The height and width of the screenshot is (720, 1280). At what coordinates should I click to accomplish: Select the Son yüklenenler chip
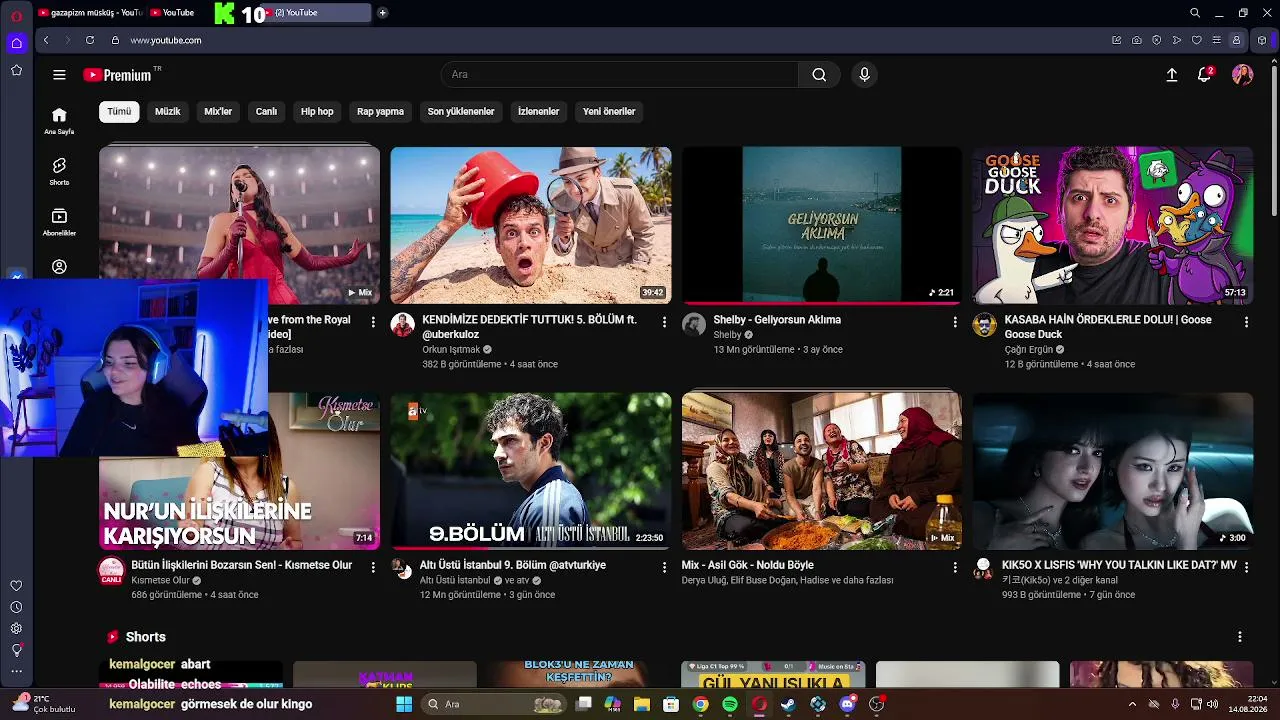[x=461, y=112]
